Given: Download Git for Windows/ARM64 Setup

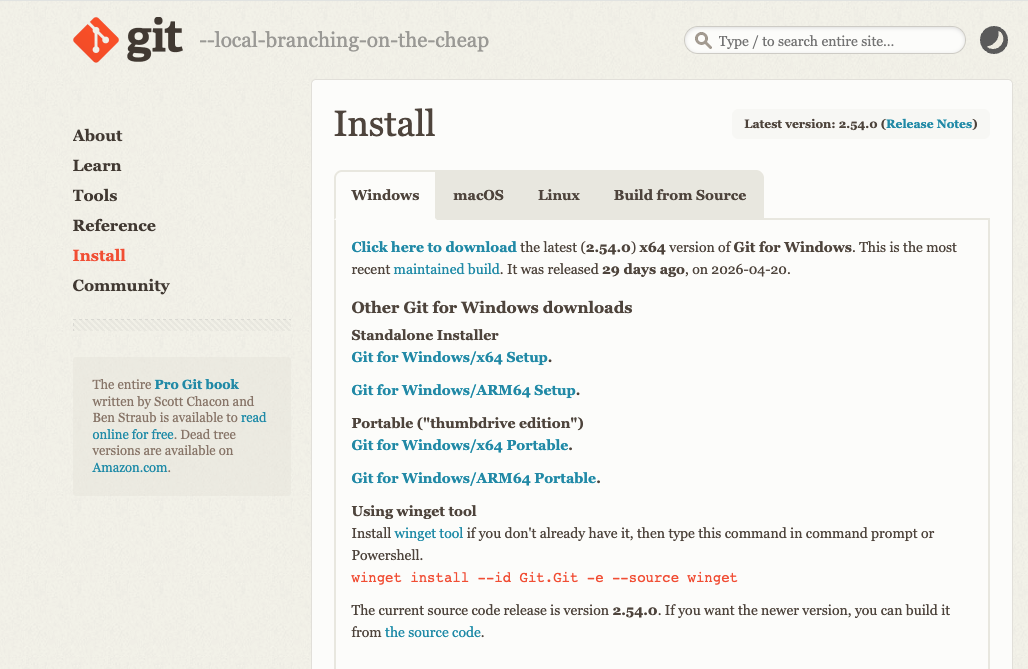Looking at the screenshot, I should point(464,390).
